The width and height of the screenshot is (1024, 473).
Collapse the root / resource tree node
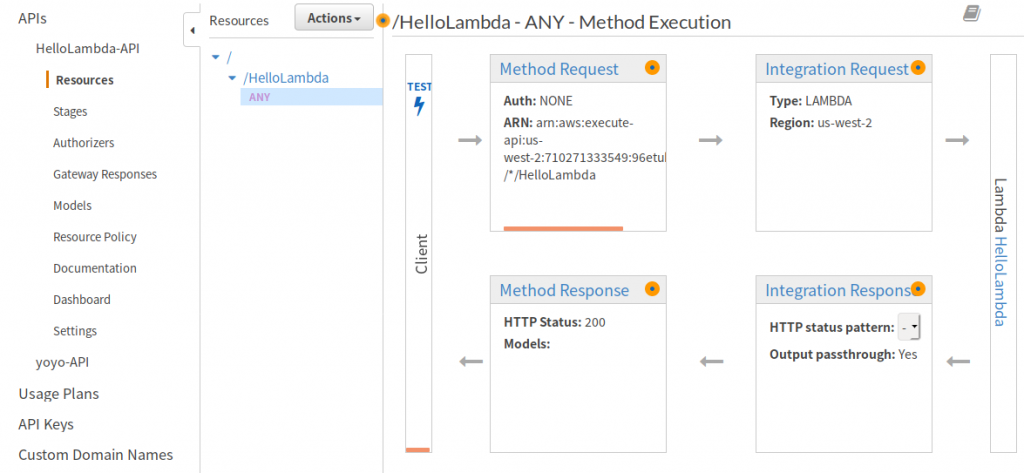click(x=217, y=58)
